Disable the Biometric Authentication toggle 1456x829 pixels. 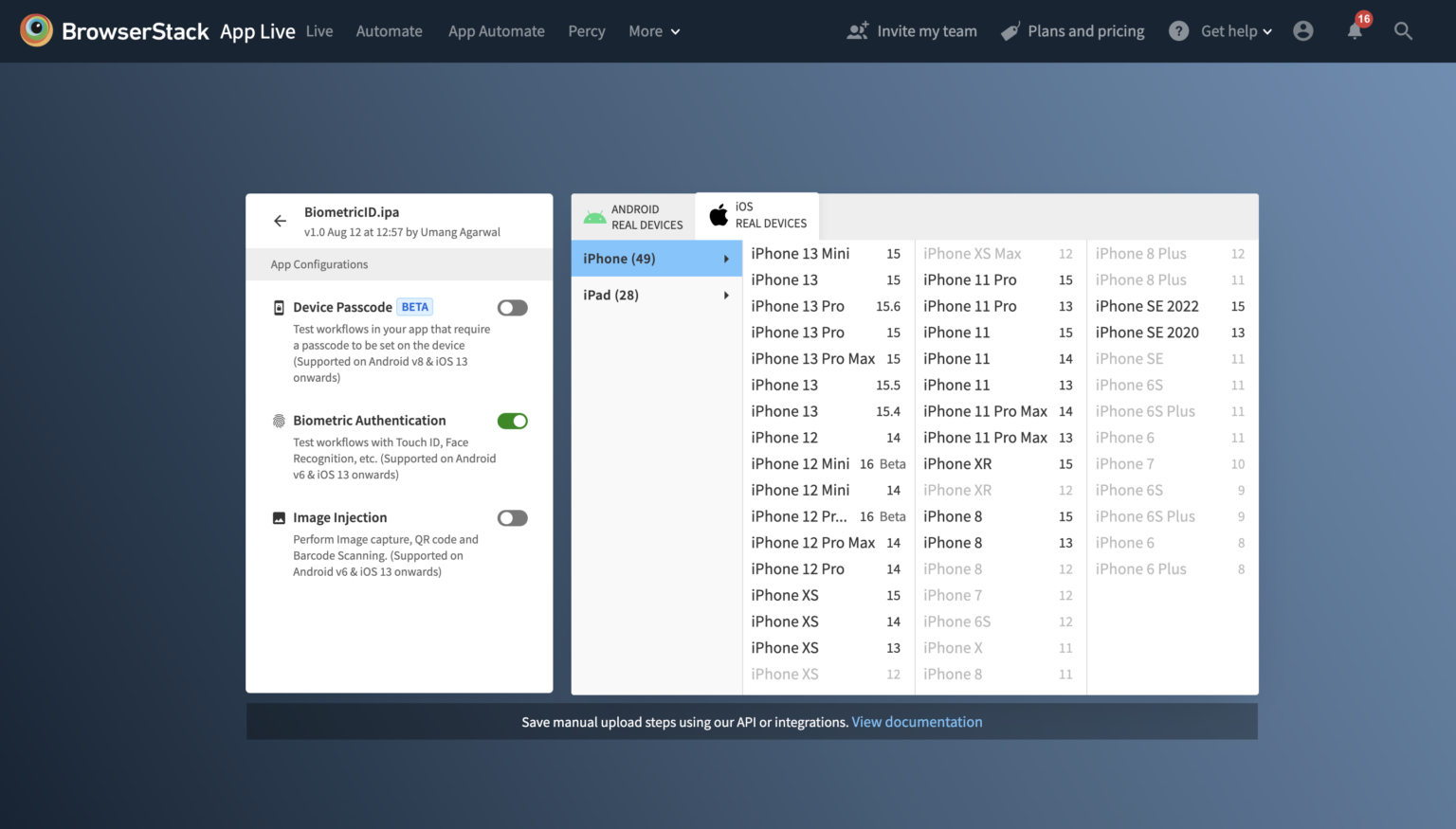pyautogui.click(x=512, y=421)
